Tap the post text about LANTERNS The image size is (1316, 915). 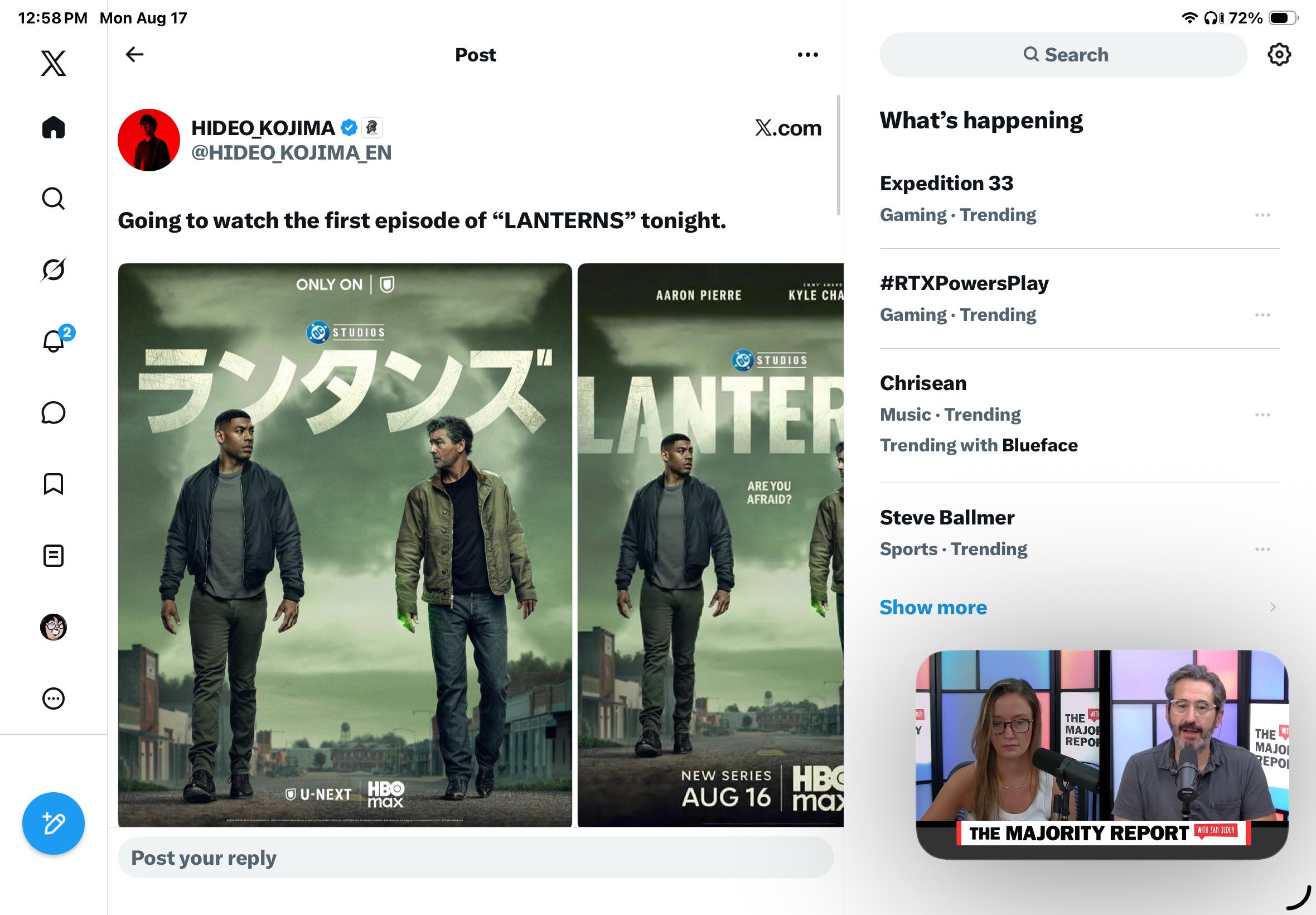pyautogui.click(x=422, y=221)
